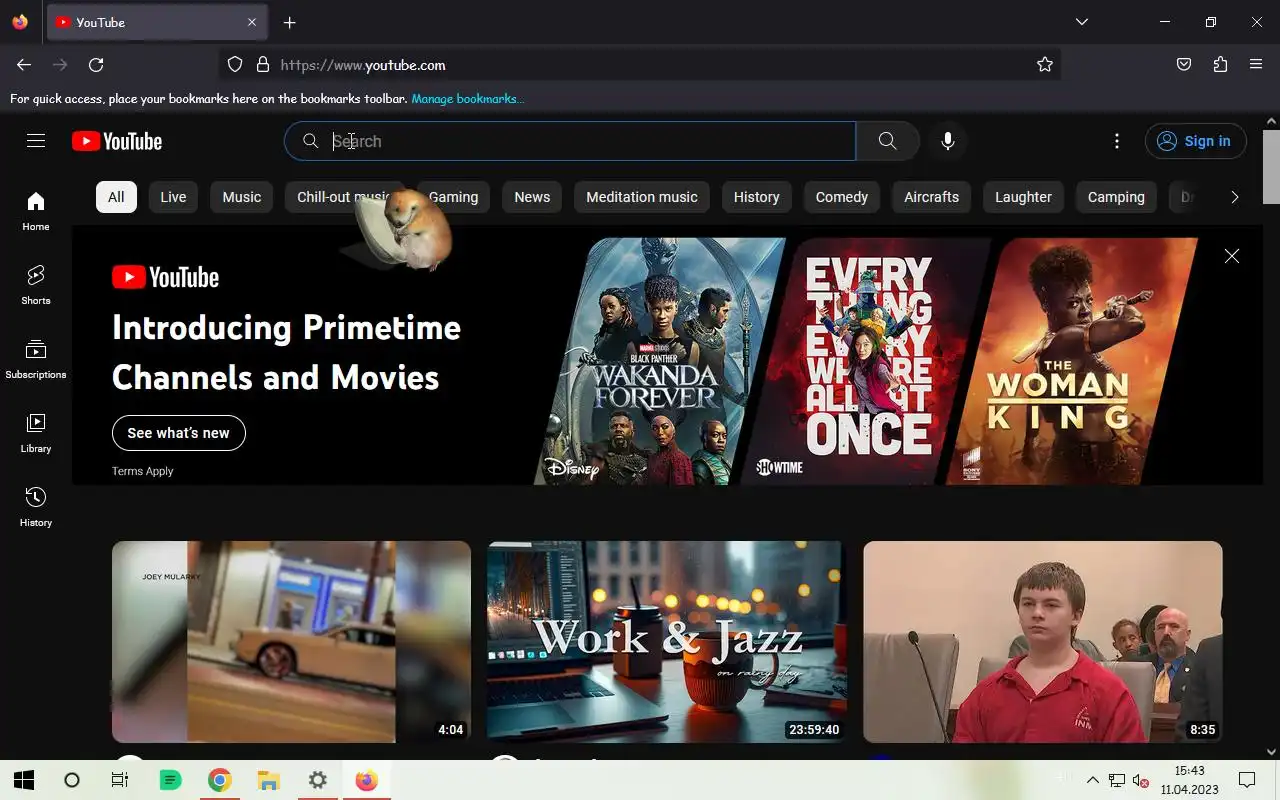The width and height of the screenshot is (1280, 800).
Task: Open the Windows Start menu
Action: coord(24,780)
